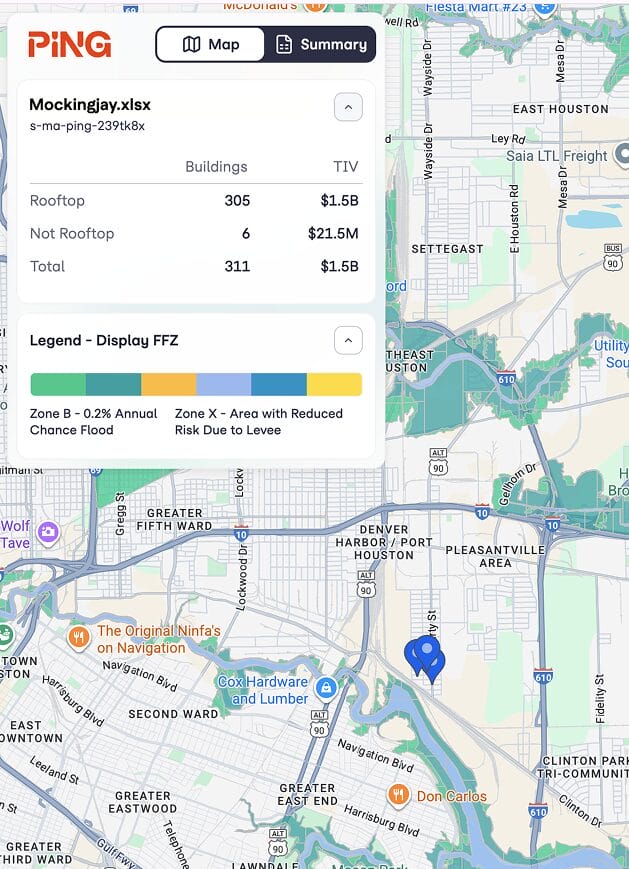Select the orange legend color swatch

[x=168, y=385]
